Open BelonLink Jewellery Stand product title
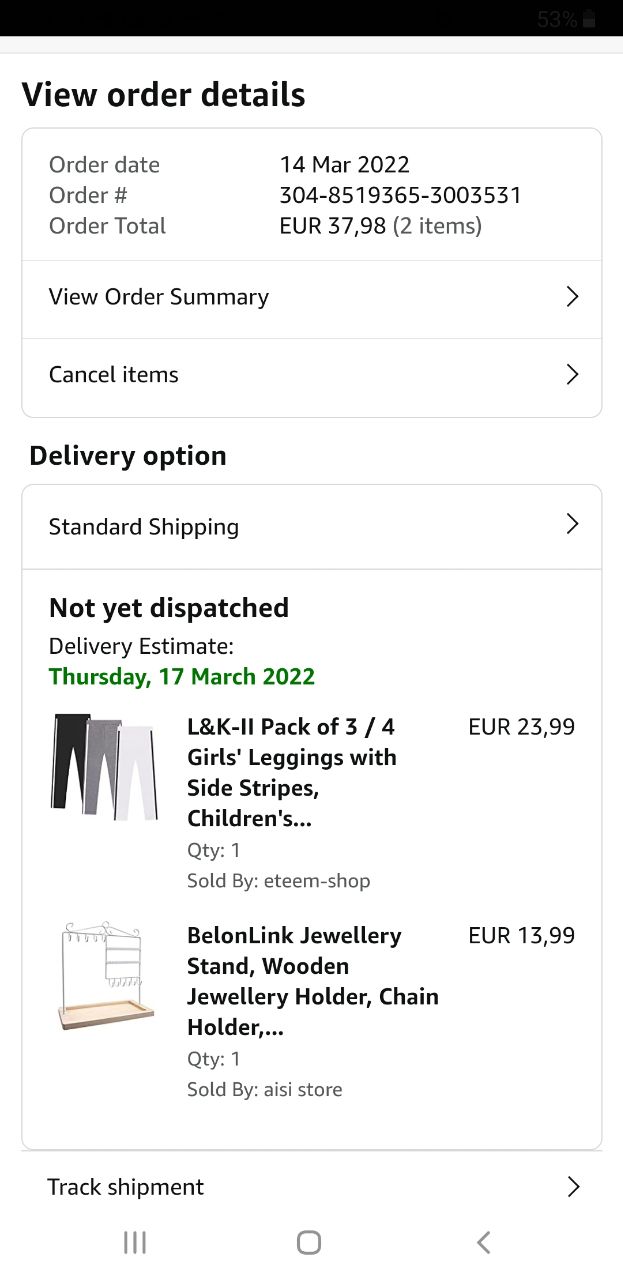Image resolution: width=623 pixels, height=1280 pixels. coord(312,981)
